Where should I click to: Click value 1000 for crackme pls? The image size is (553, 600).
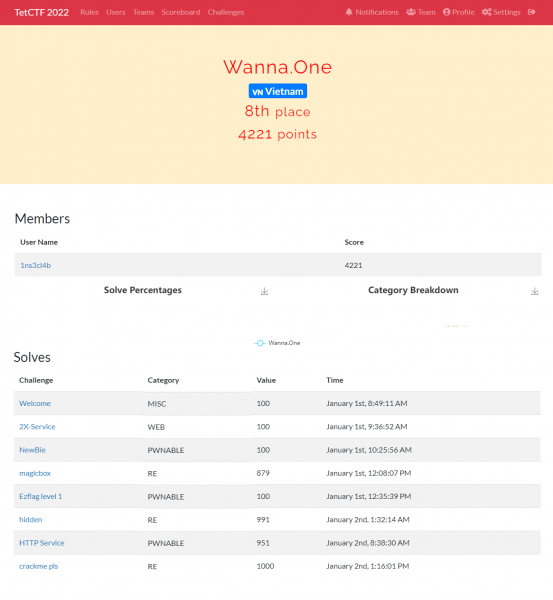(x=265, y=566)
